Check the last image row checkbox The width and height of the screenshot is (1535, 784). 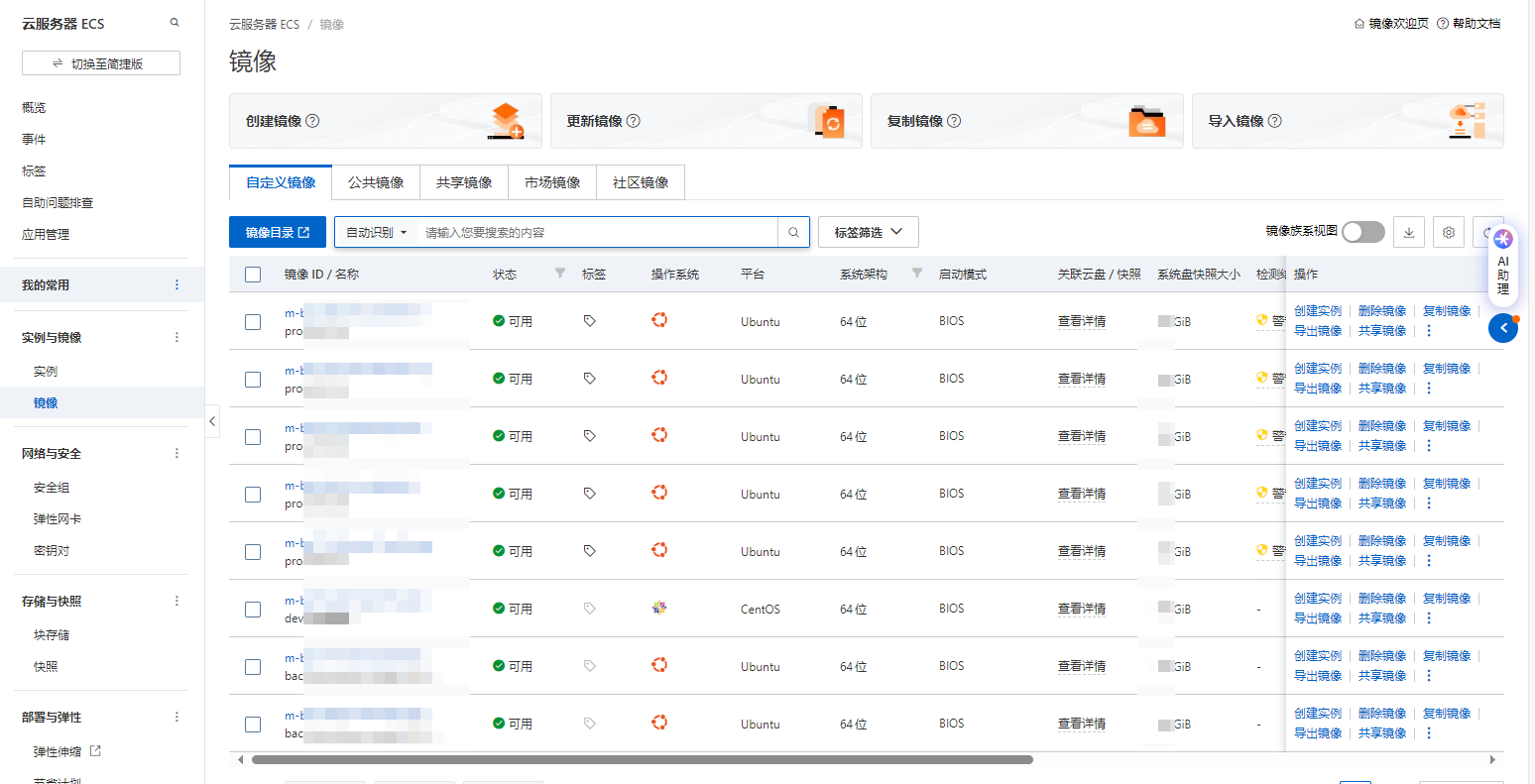pos(253,725)
